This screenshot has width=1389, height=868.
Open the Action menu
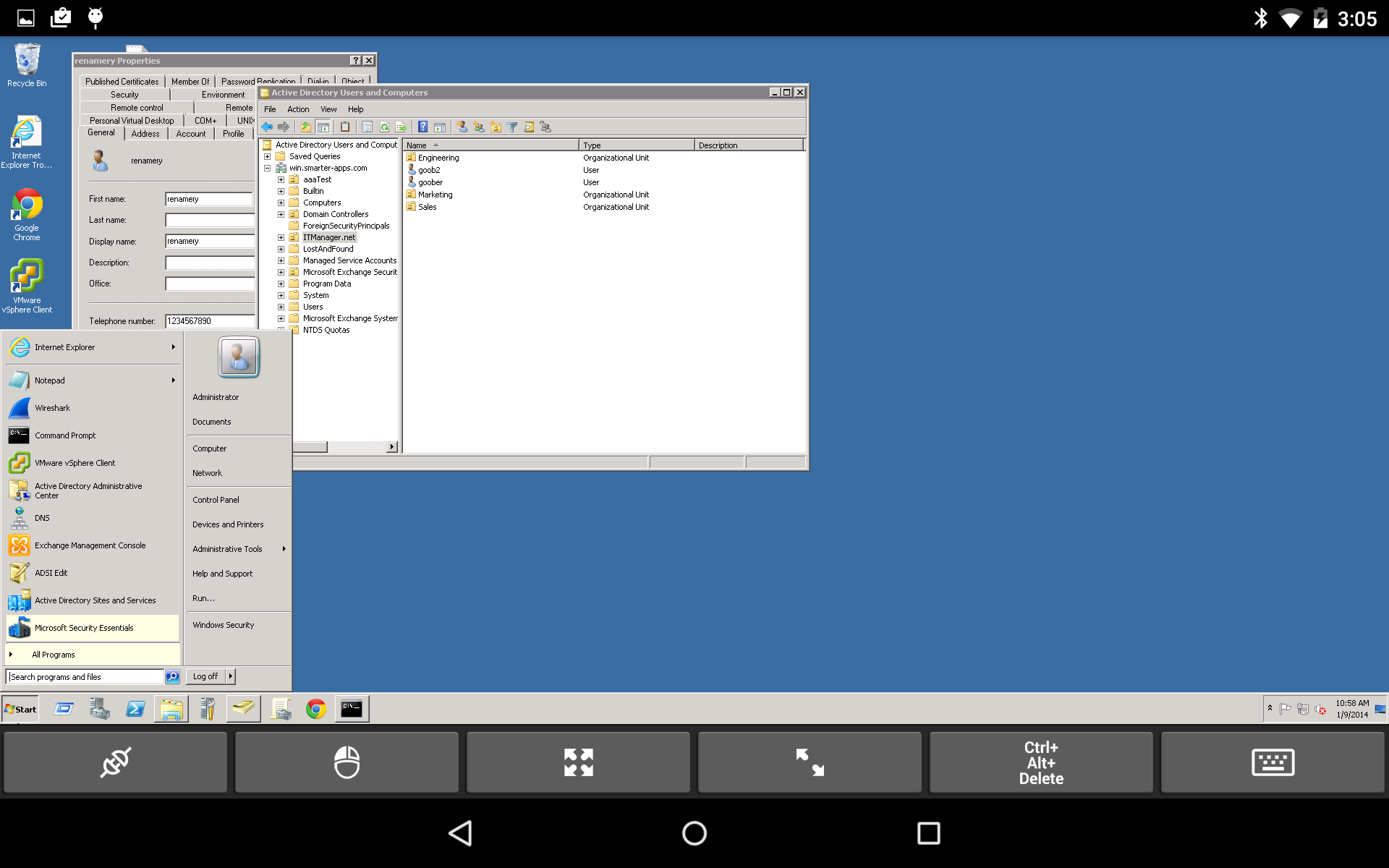pyautogui.click(x=298, y=109)
